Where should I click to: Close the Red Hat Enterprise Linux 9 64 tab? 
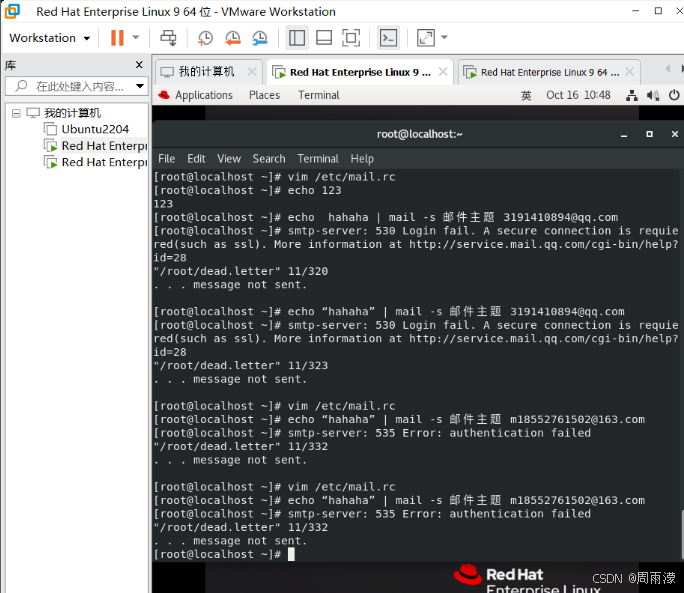pyautogui.click(x=629, y=72)
